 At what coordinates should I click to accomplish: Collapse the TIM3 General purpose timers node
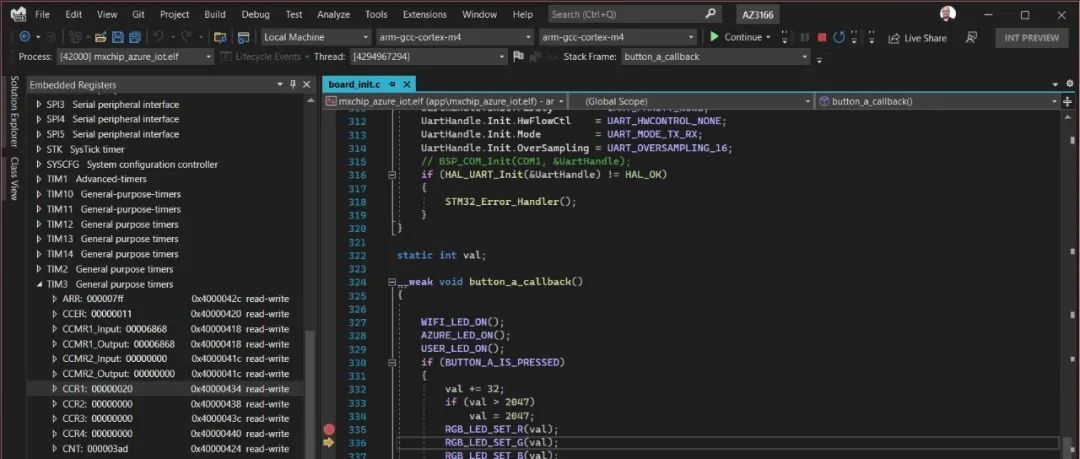point(39,284)
